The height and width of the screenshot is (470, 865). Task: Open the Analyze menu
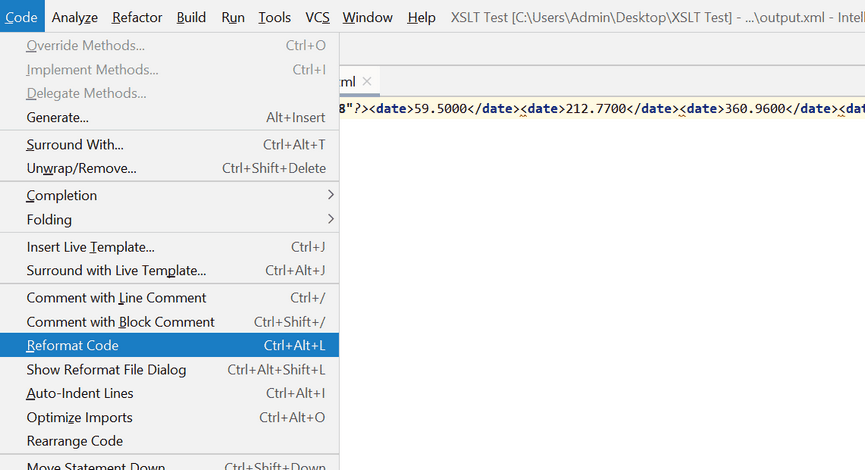point(75,17)
